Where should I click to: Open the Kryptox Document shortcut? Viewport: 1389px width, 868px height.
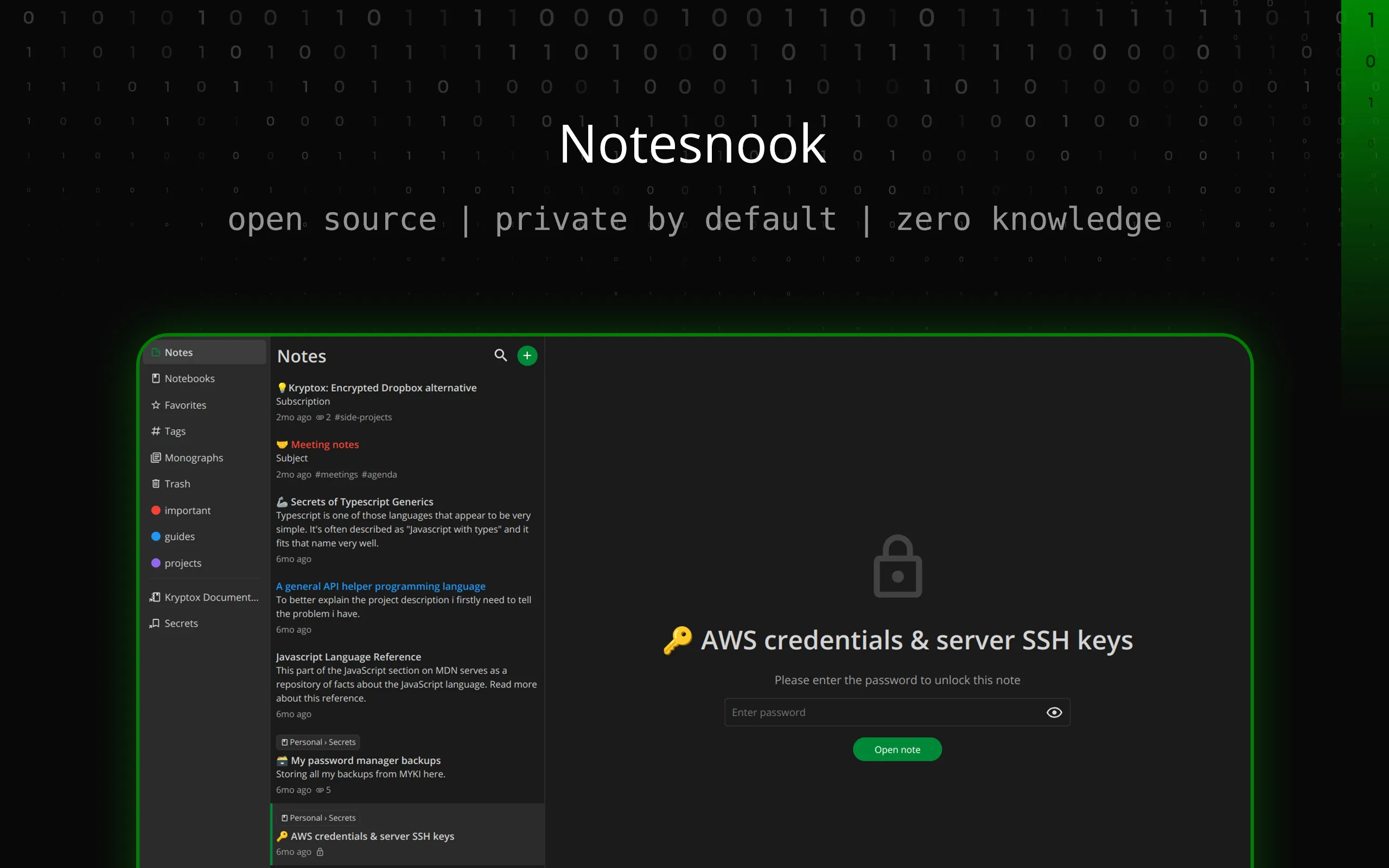pyautogui.click(x=211, y=597)
